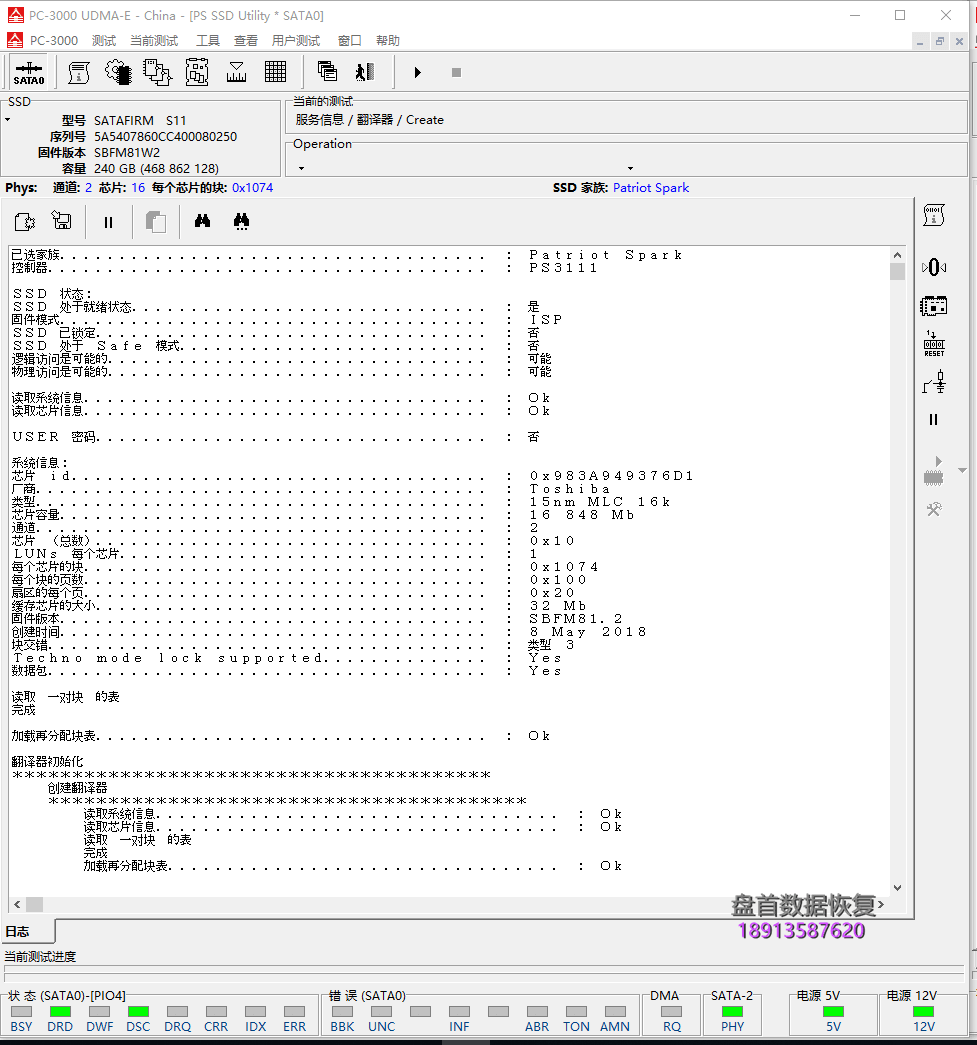977x1045 pixels.
Task: Open the sector grid map icon
Action: click(275, 72)
